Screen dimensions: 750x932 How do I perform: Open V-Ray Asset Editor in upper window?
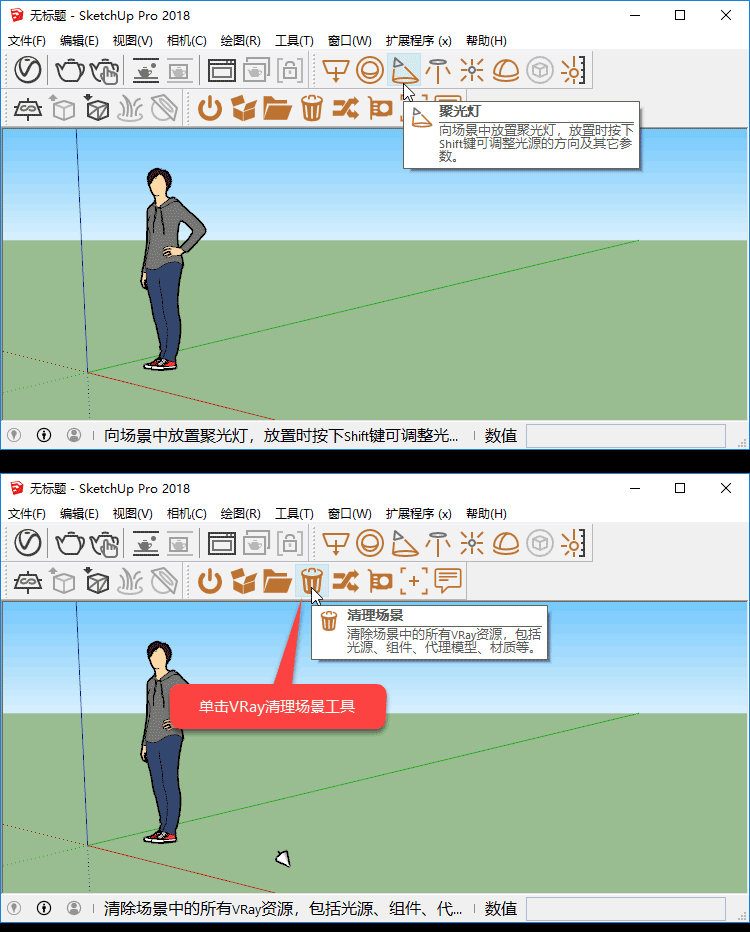click(28, 70)
